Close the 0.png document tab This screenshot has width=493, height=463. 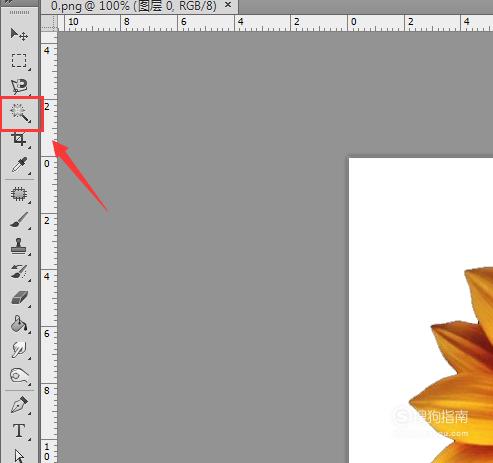[228, 5]
